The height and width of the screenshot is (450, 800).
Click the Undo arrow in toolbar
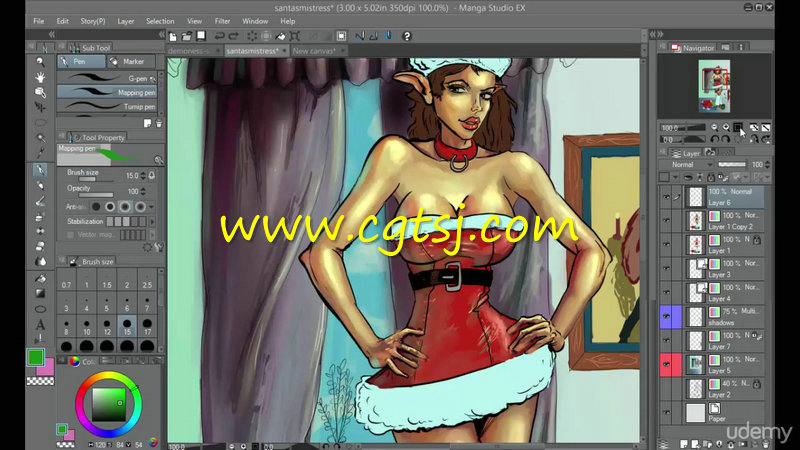(x=219, y=36)
